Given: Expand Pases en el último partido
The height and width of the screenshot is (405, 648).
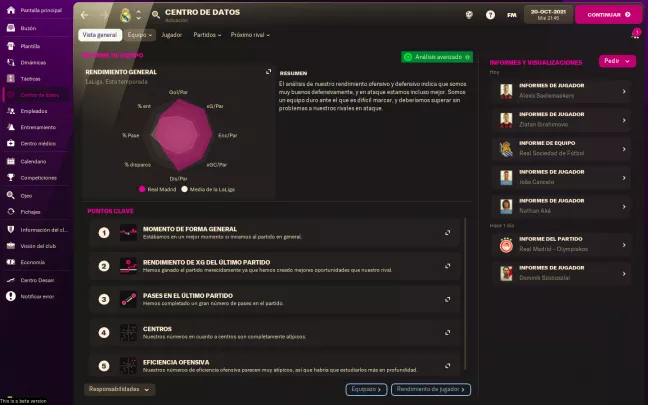Looking at the screenshot, I should tap(447, 299).
